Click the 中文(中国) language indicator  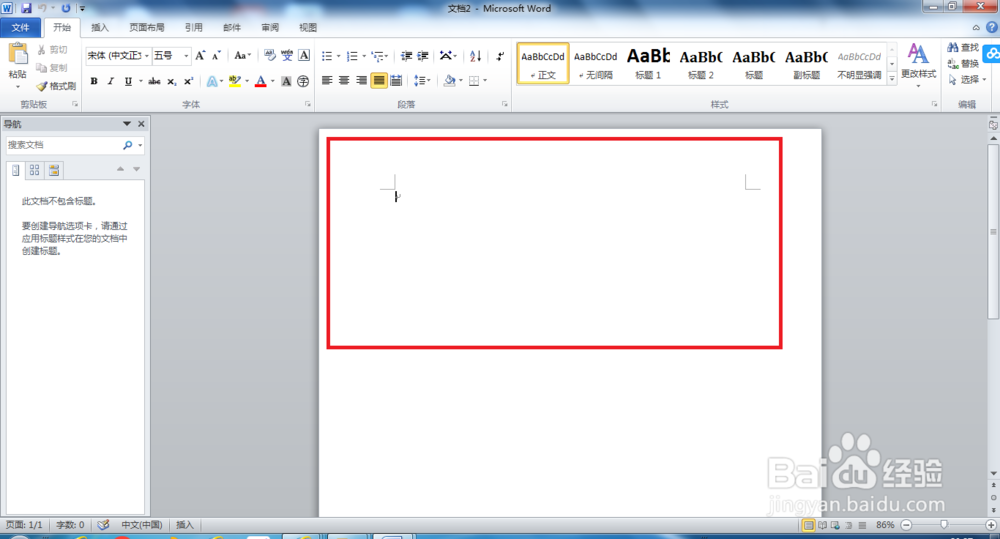coord(142,525)
